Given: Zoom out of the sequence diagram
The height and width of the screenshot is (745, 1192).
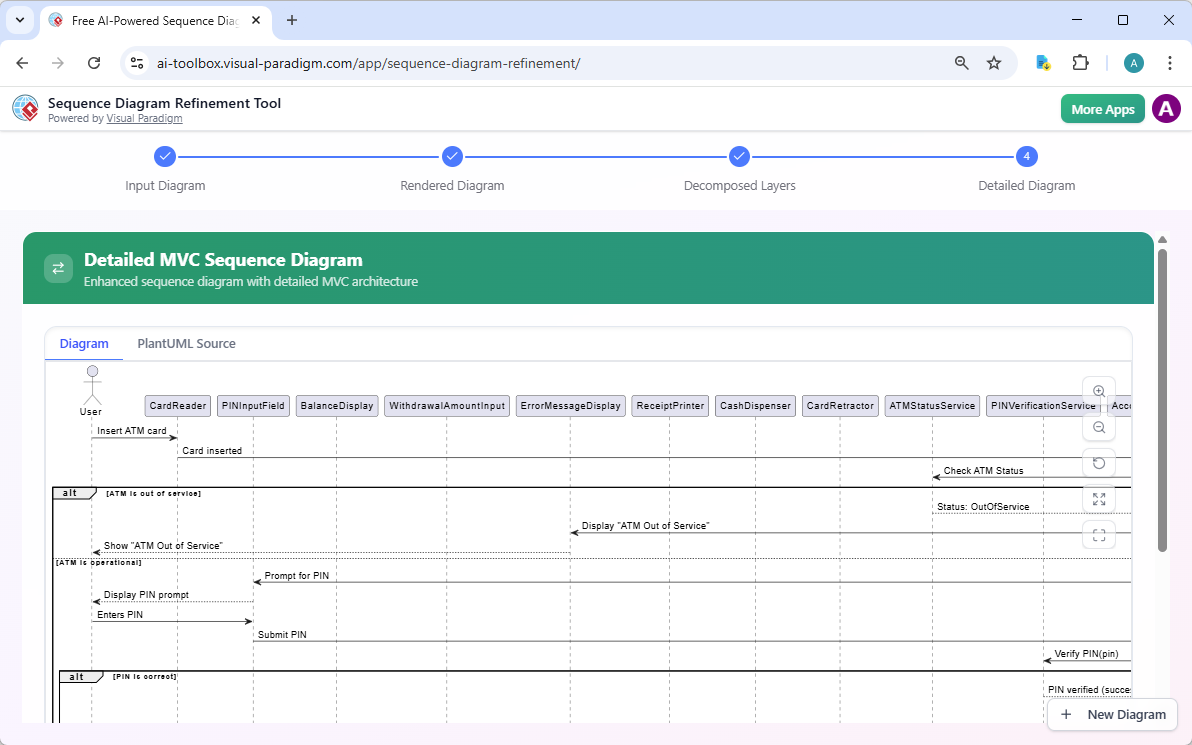Looking at the screenshot, I should (1099, 427).
